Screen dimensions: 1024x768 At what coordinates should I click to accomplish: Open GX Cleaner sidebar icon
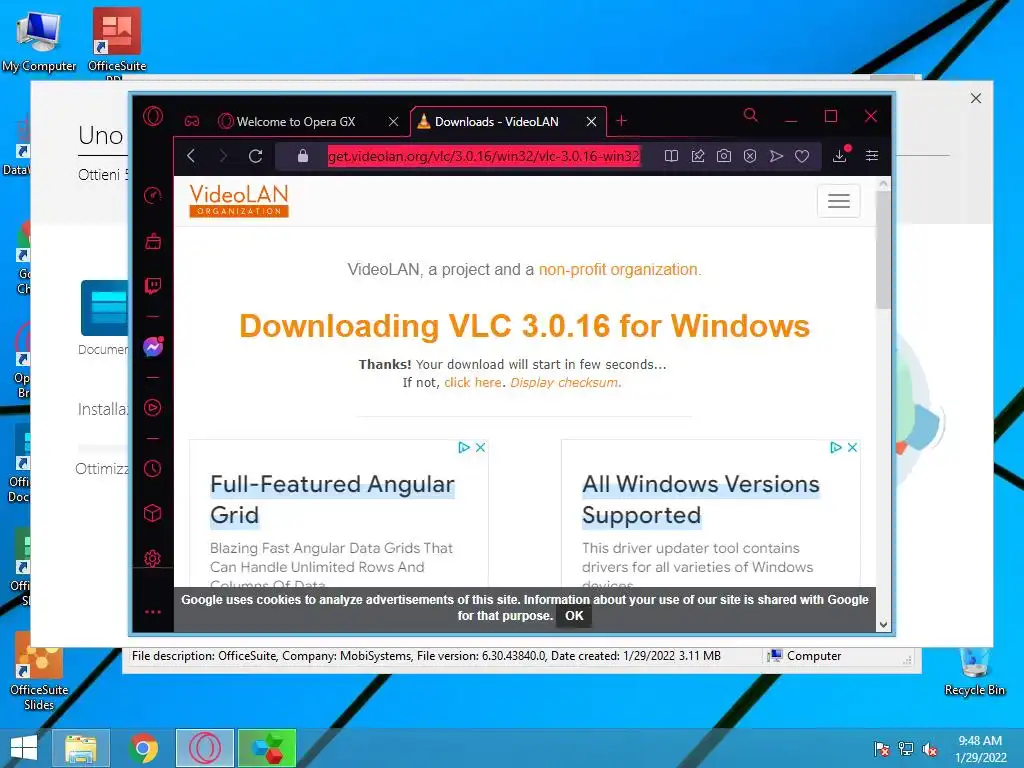[153, 241]
